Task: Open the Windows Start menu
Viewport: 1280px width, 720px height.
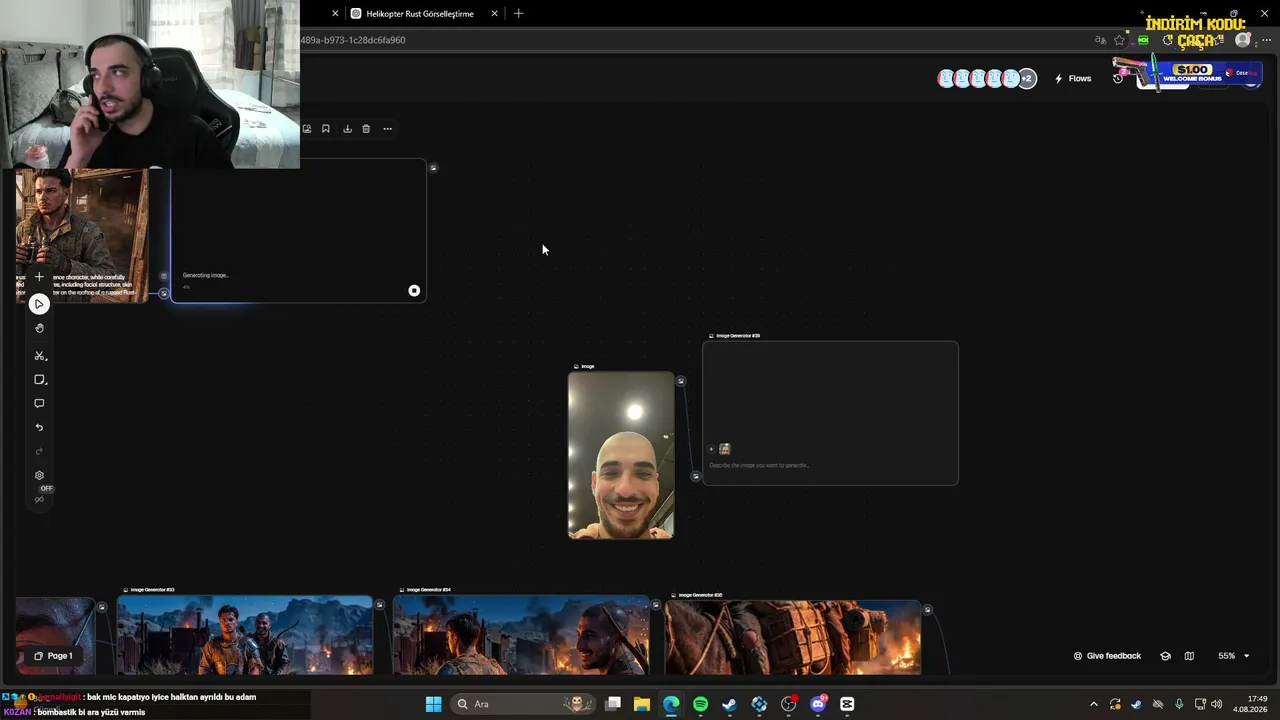Action: pyautogui.click(x=433, y=704)
